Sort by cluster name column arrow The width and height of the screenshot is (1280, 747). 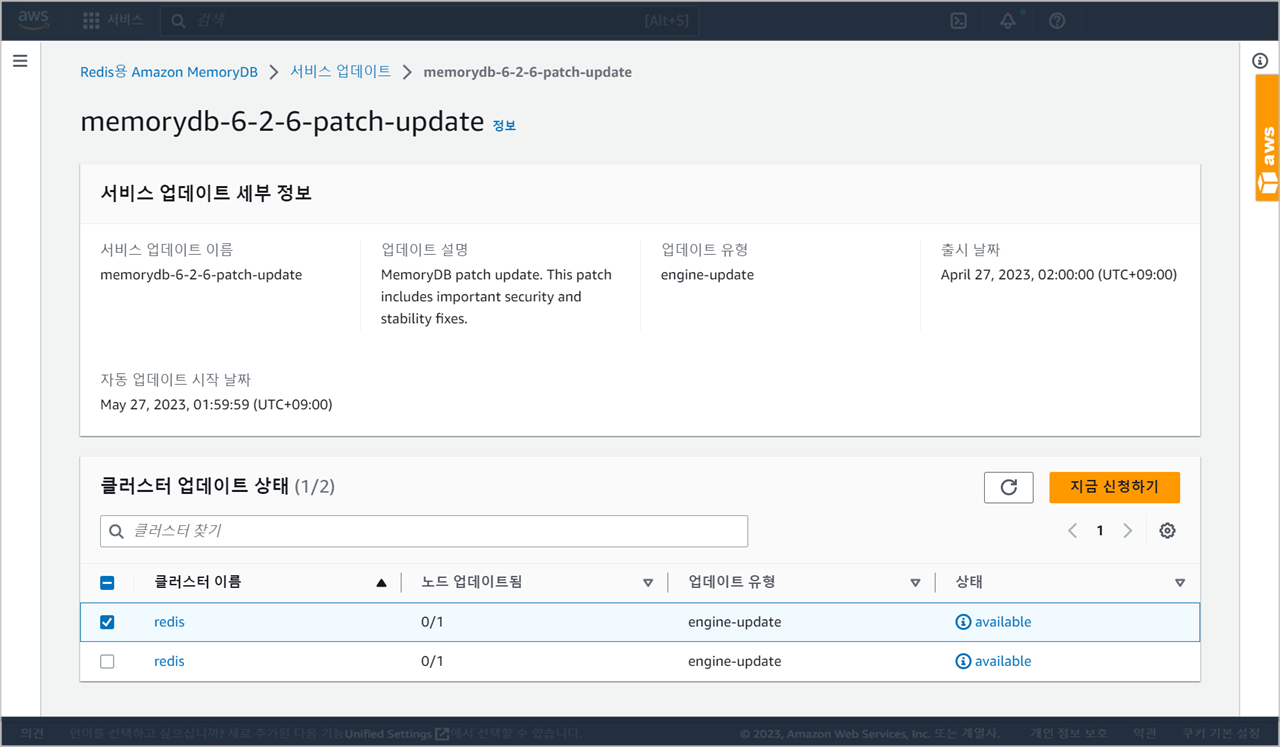[x=381, y=583]
